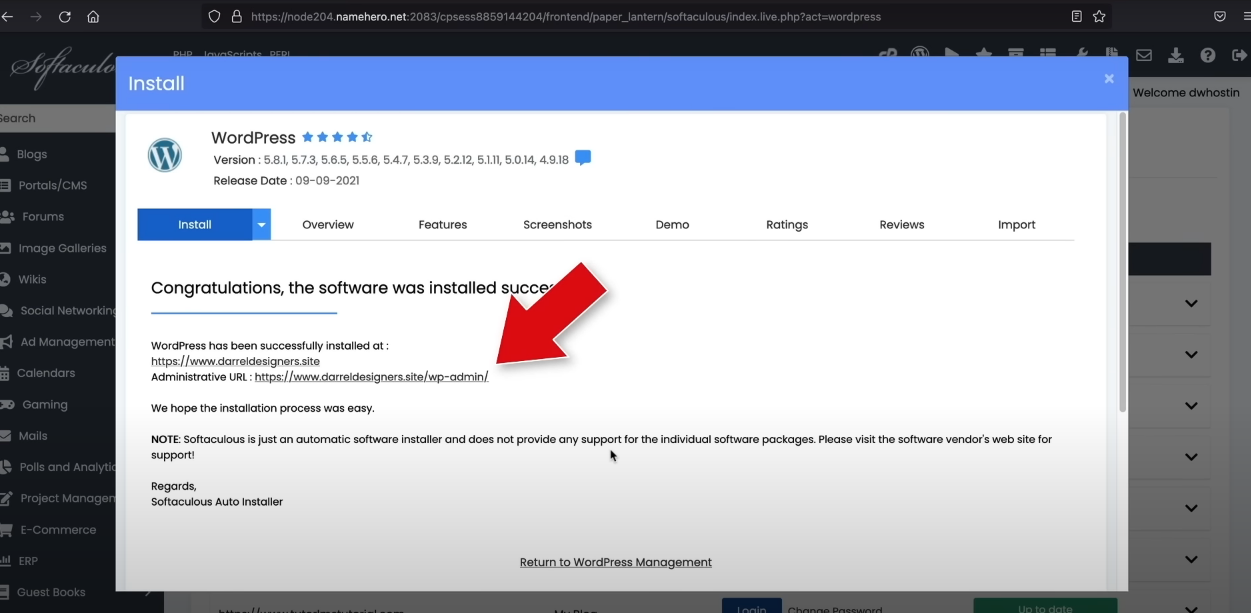Expand the Portals/CMS category
Image resolution: width=1251 pixels, height=613 pixels.
click(x=52, y=185)
